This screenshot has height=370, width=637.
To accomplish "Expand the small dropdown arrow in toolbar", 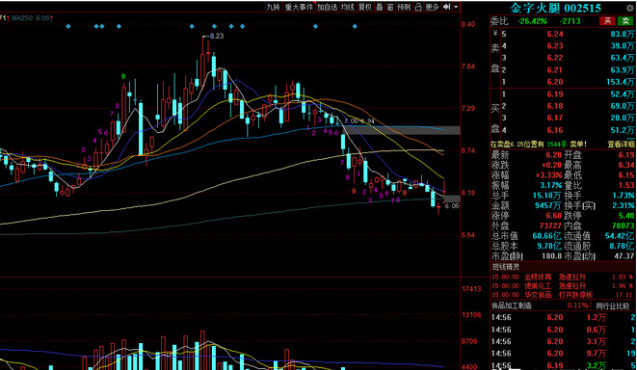I will (x=456, y=7).
